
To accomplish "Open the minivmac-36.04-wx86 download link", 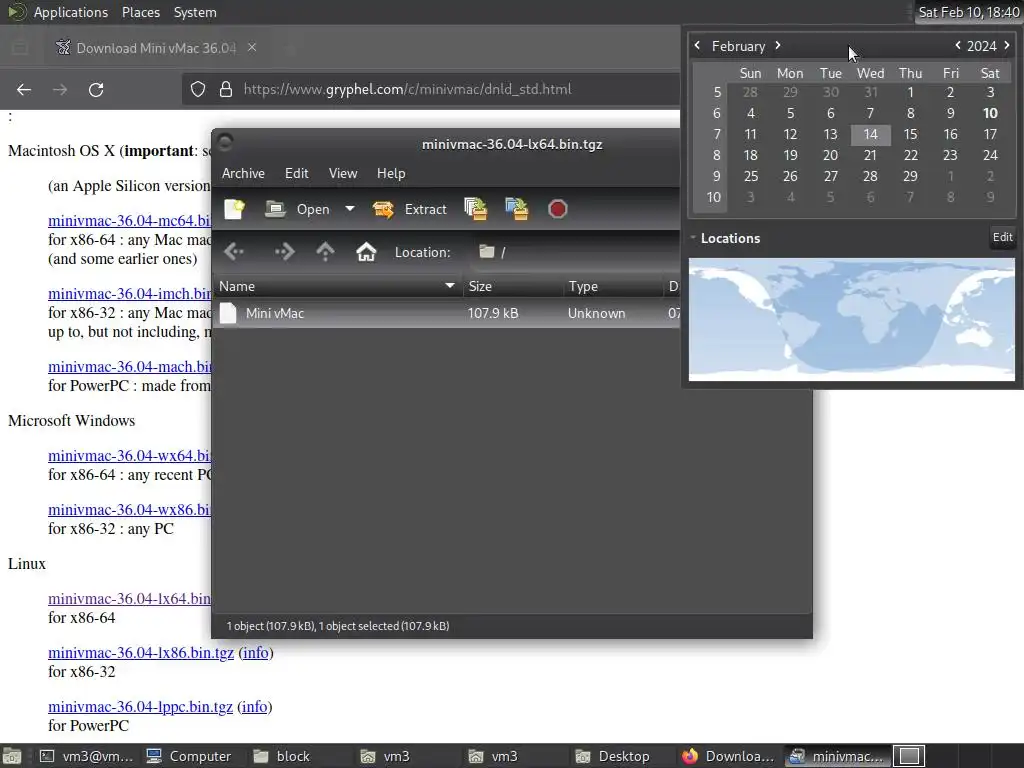I will point(129,510).
